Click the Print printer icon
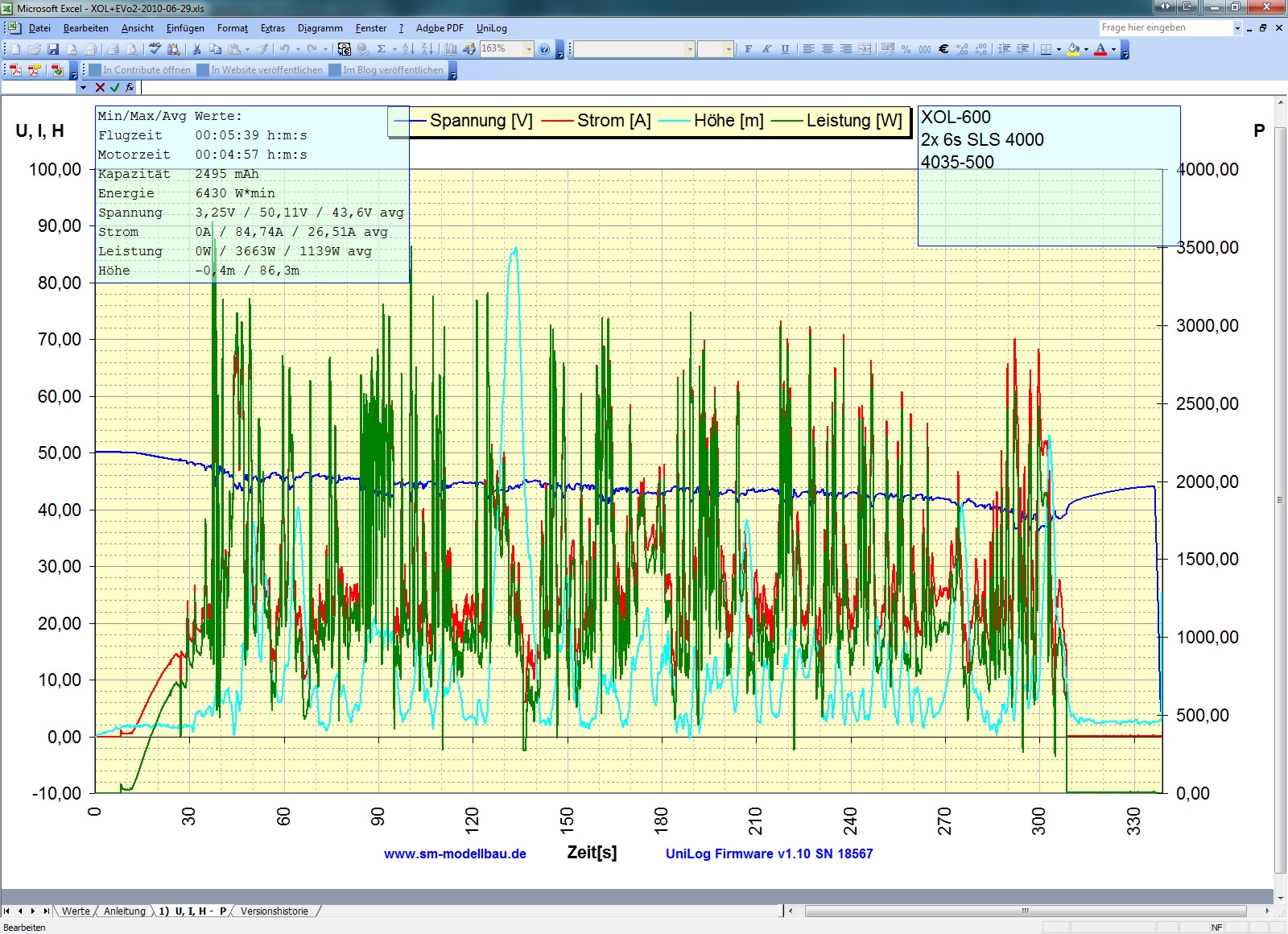1288x934 pixels. 113,49
